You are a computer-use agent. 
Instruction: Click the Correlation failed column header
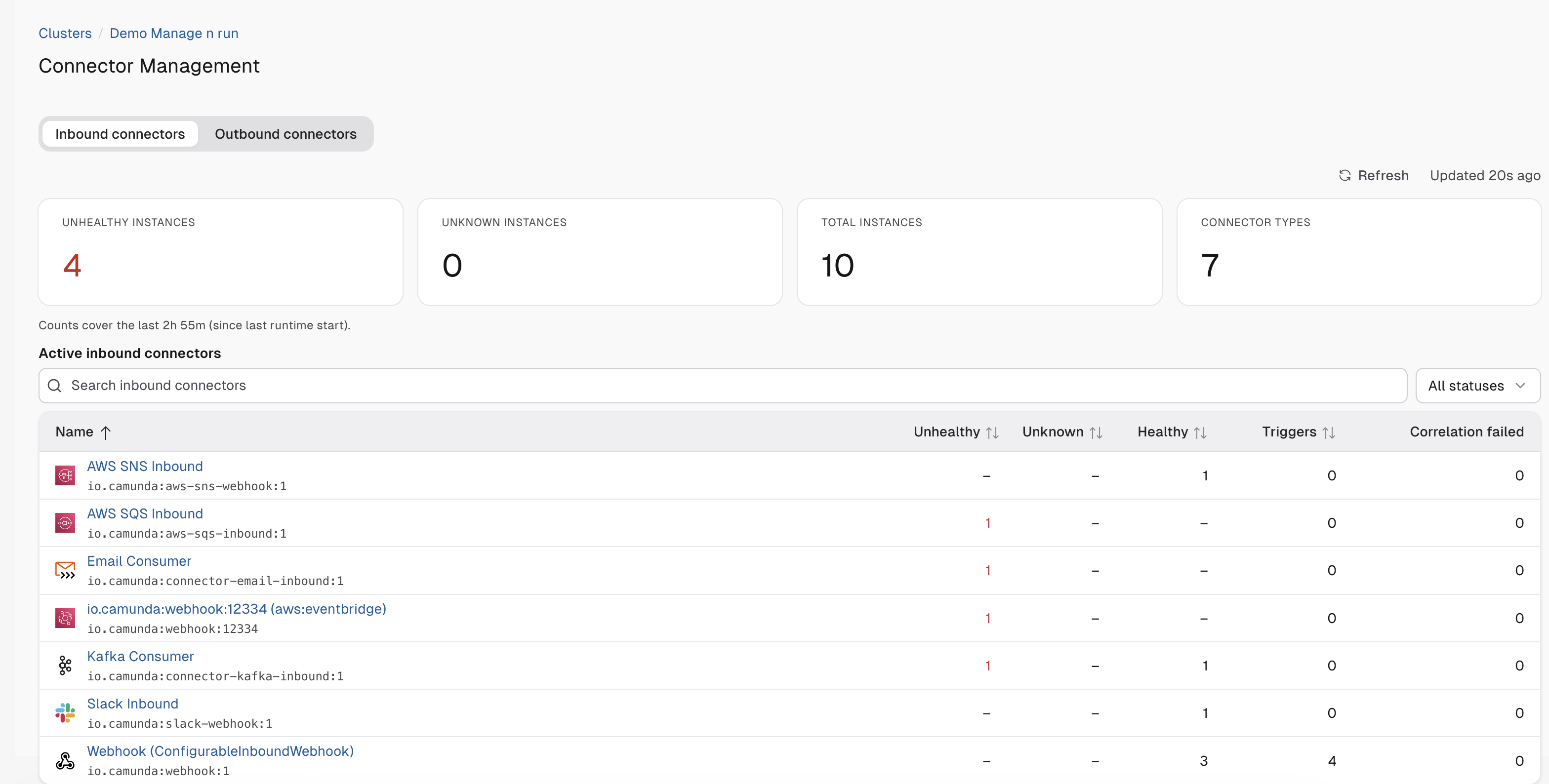1467,431
